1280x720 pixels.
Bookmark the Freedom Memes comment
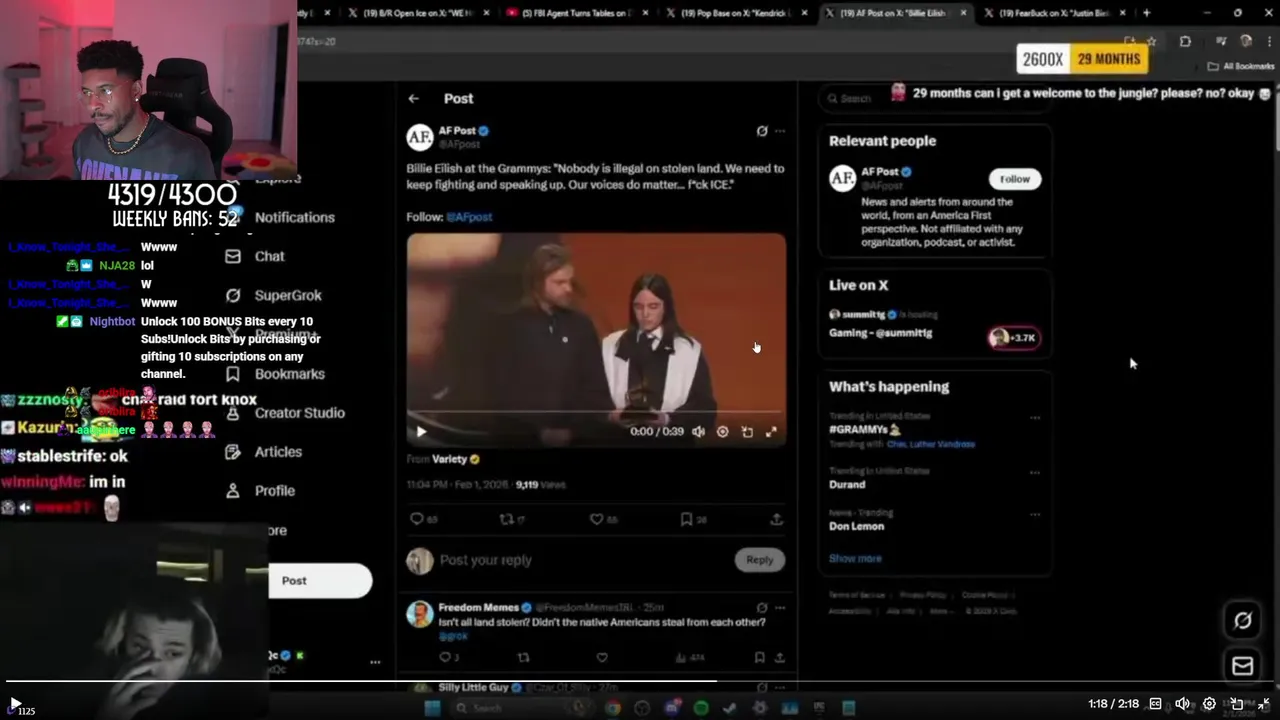[760, 657]
